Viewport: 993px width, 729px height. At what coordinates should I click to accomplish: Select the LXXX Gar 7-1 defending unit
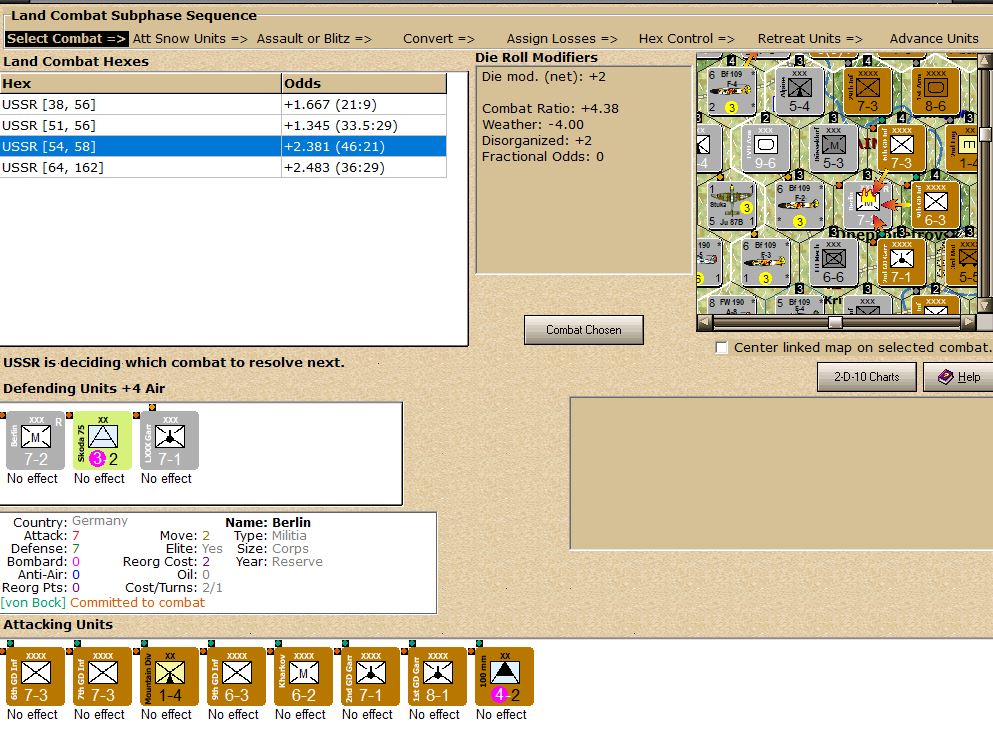170,441
